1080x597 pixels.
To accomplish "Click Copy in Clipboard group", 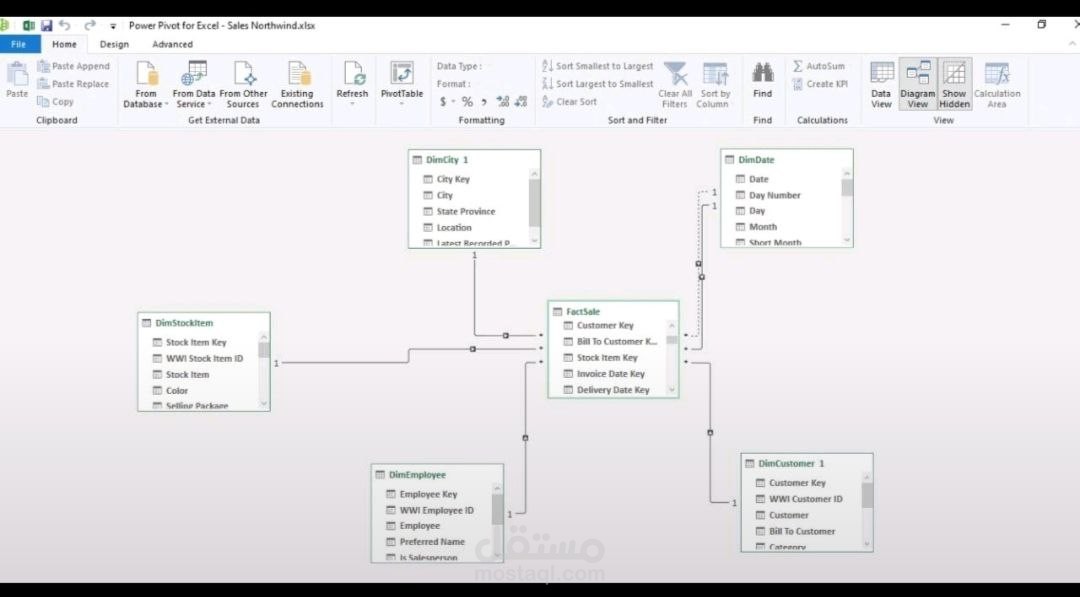I will [x=56, y=101].
